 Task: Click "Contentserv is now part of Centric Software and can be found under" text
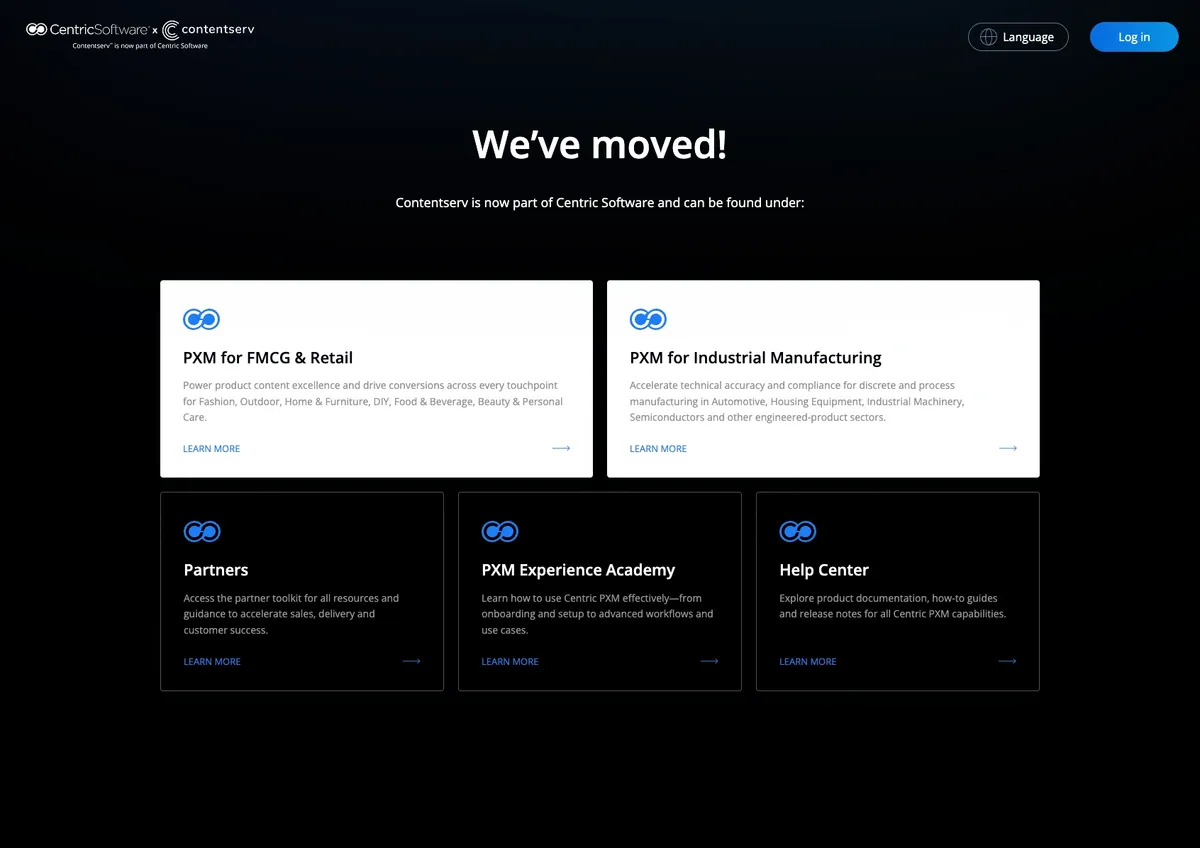pyautogui.click(x=600, y=202)
